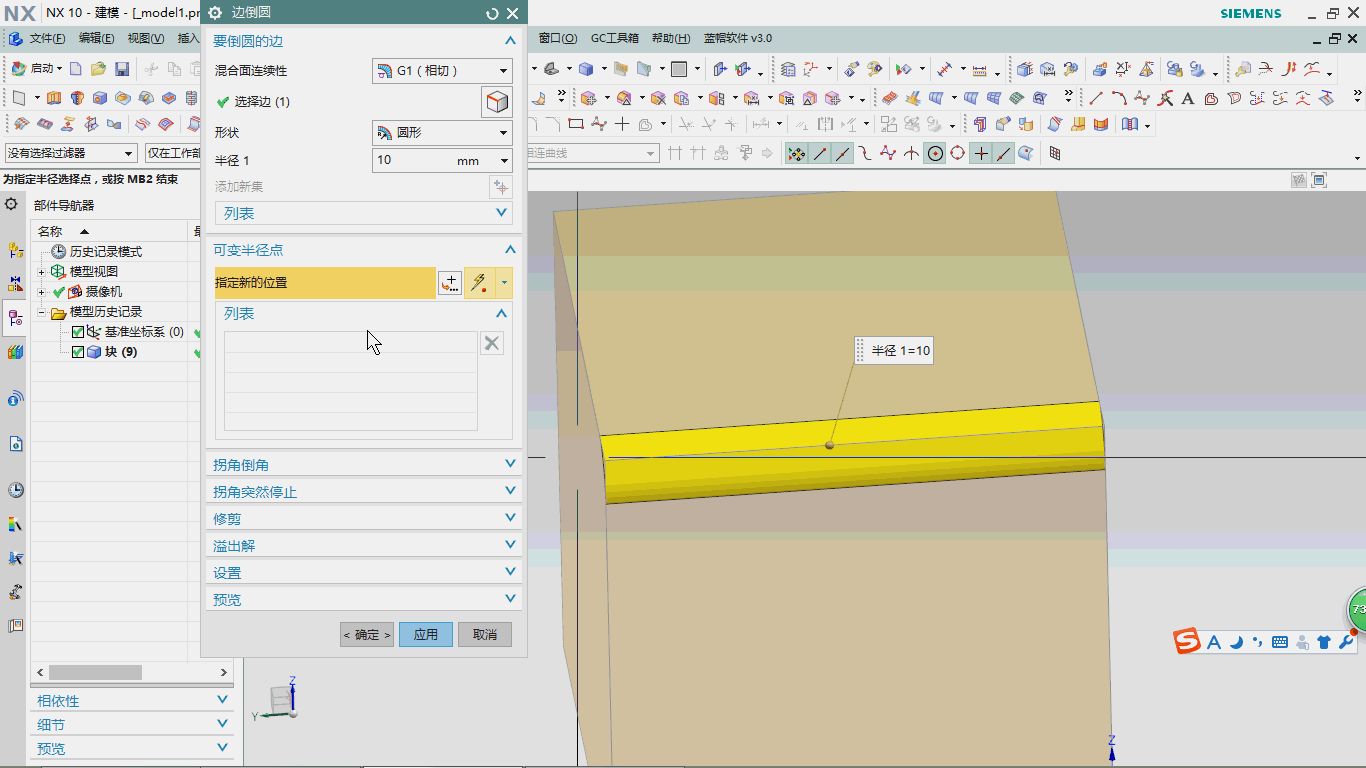Open the 视图(V) menu
Screen dimensions: 1366x768
click(x=145, y=38)
